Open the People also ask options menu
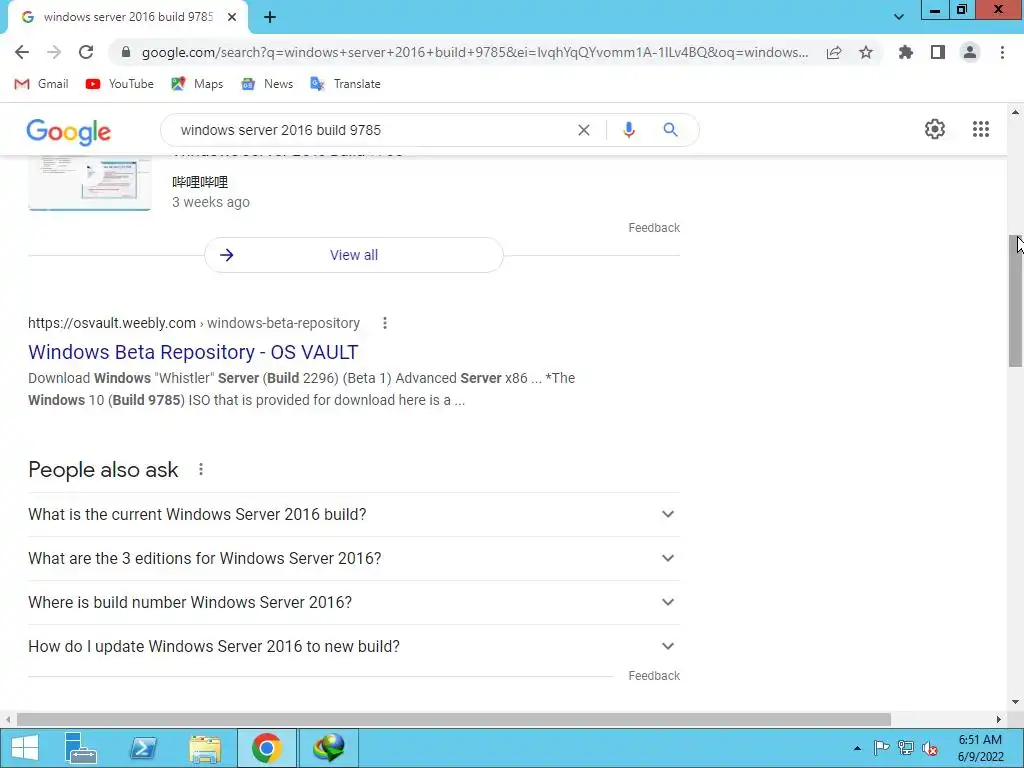1024x768 pixels. (x=200, y=470)
